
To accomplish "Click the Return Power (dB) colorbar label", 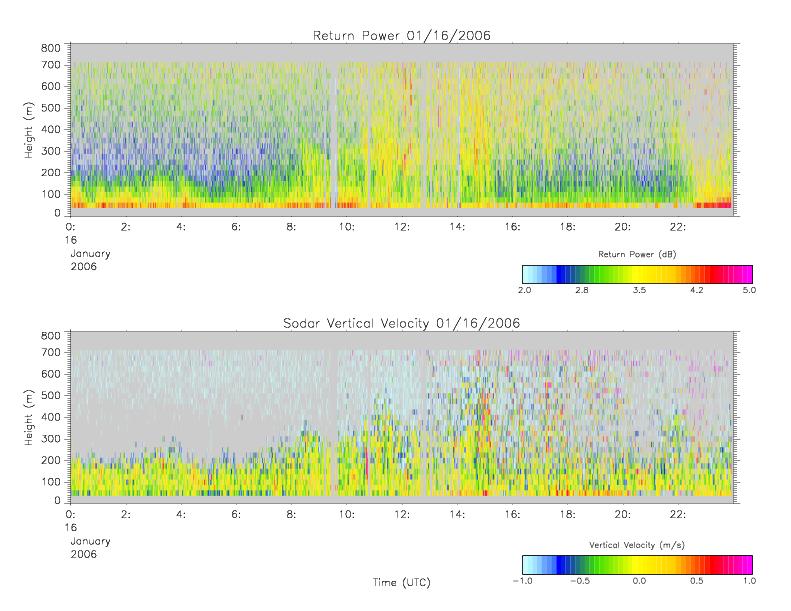I will tap(637, 254).
